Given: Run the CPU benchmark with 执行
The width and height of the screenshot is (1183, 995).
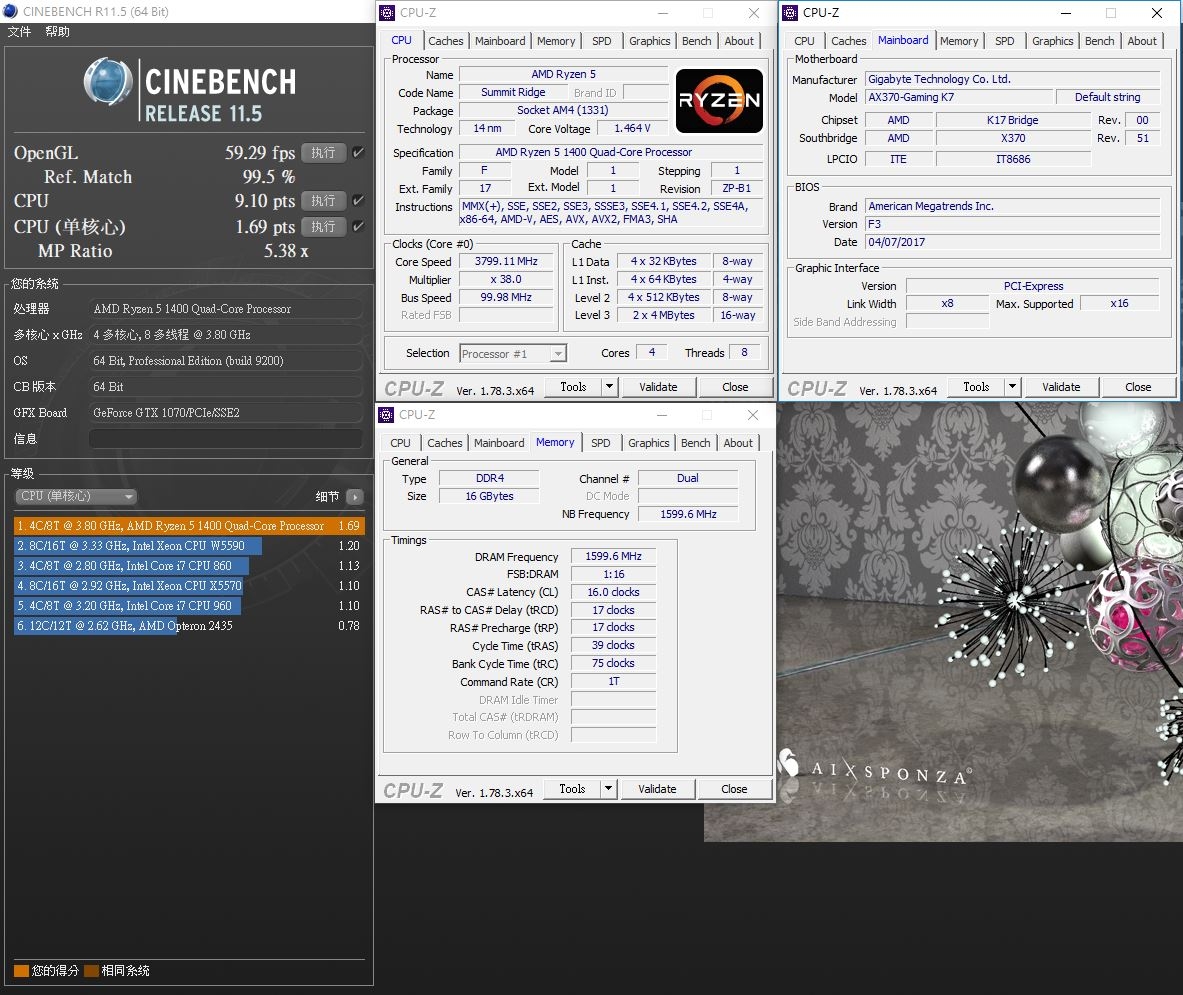Looking at the screenshot, I should click(324, 201).
